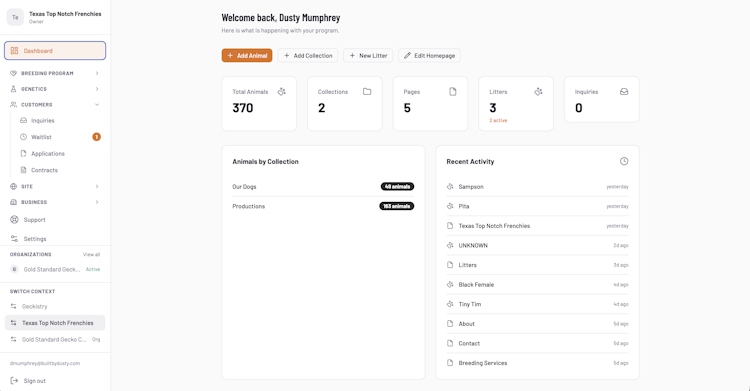Click the 2 active litters text

coord(498,121)
